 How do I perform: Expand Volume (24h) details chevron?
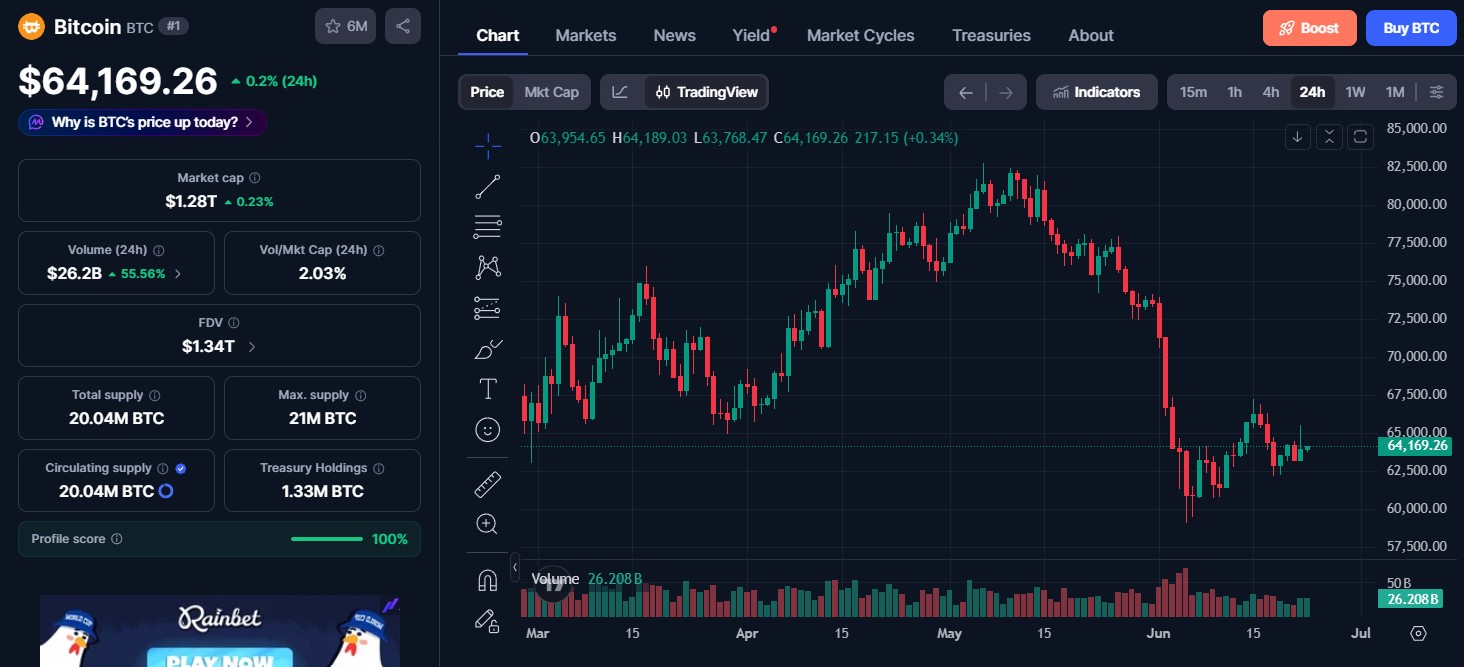[x=178, y=273]
